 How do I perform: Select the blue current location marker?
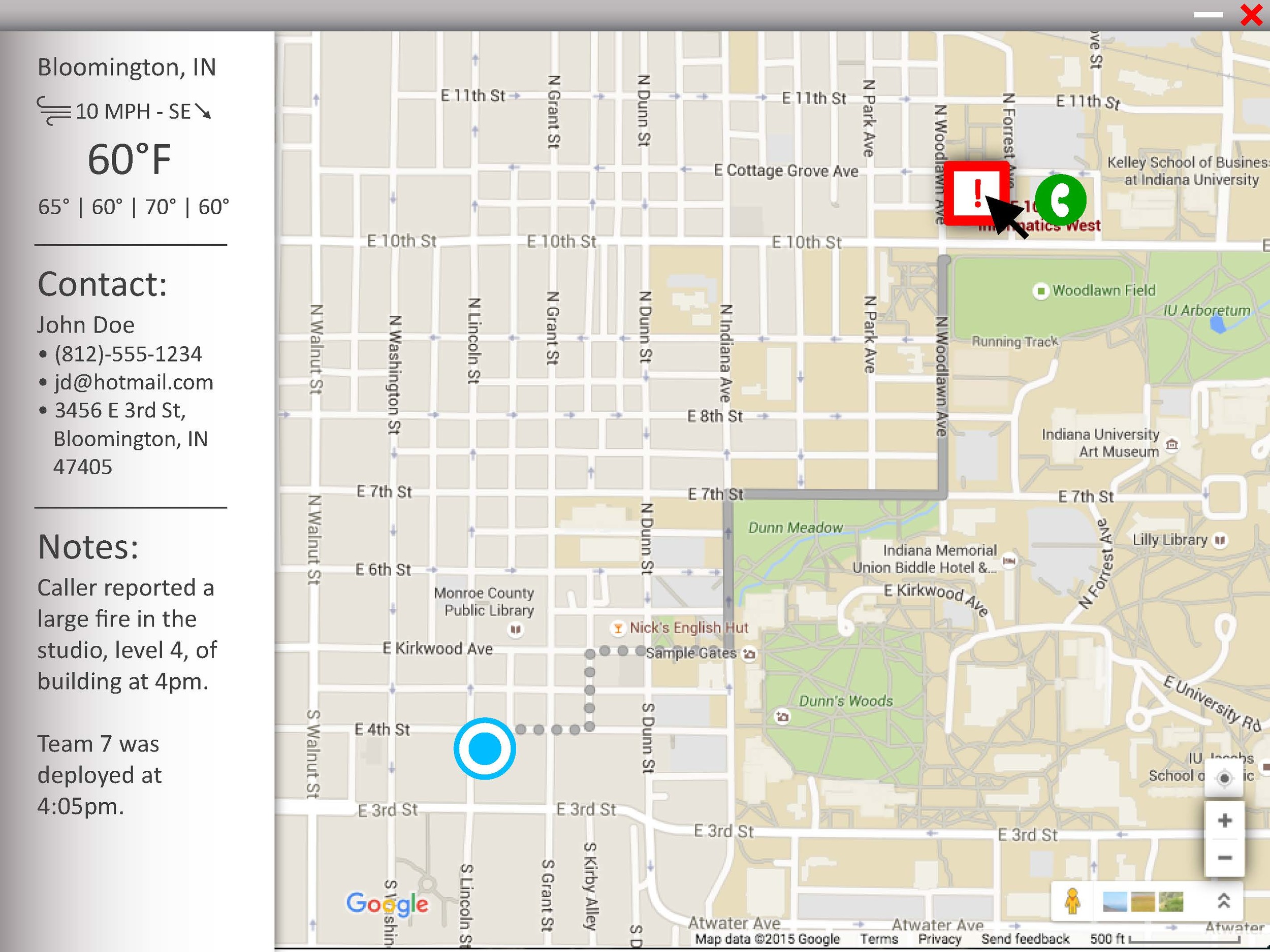tap(485, 748)
